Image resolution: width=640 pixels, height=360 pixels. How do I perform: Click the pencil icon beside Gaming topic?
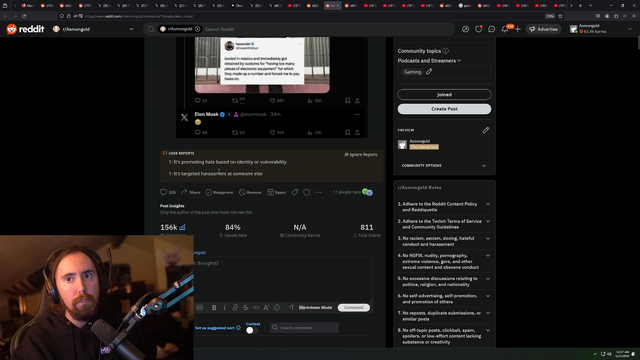[x=429, y=71]
